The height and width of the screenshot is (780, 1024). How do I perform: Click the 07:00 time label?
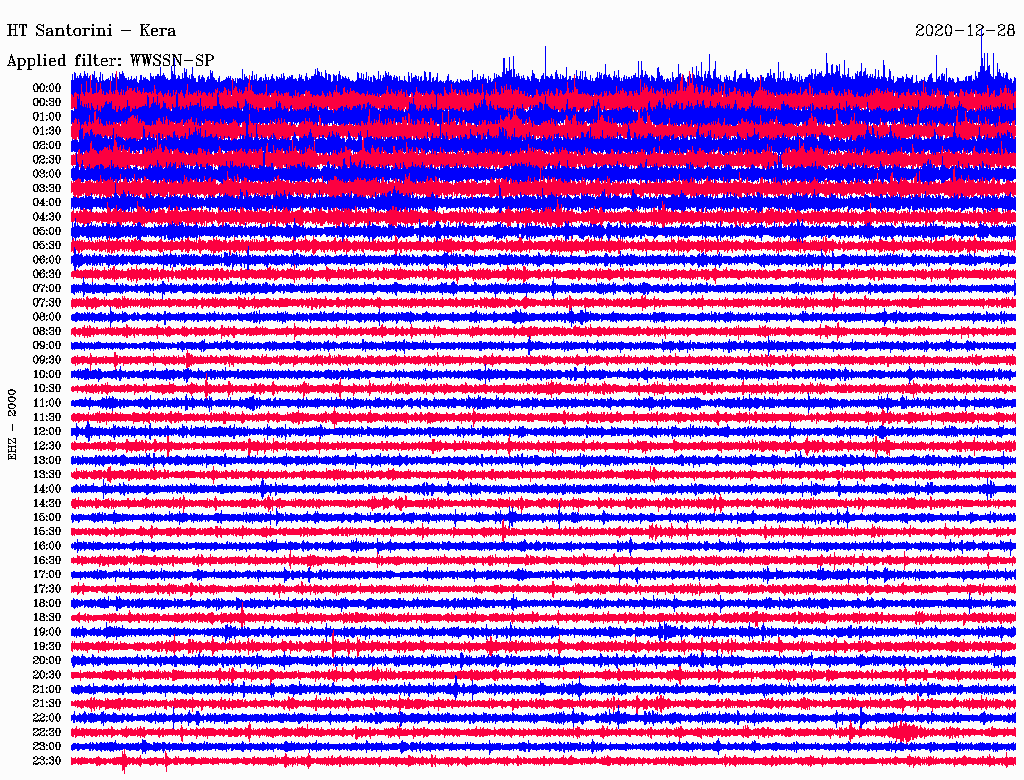point(47,289)
